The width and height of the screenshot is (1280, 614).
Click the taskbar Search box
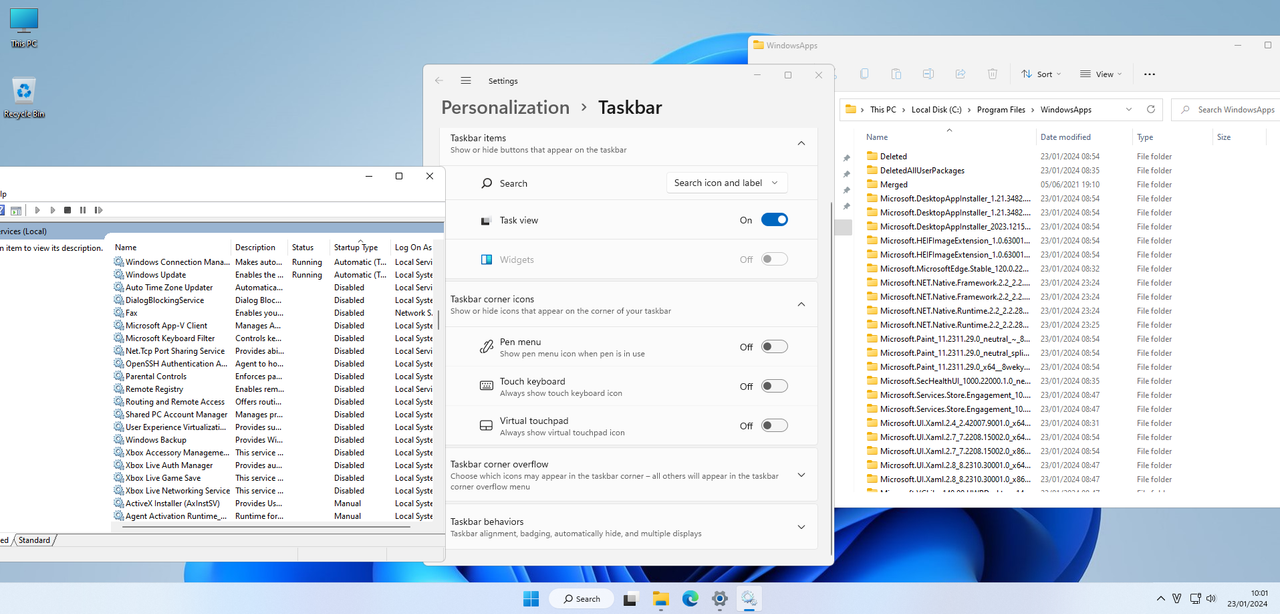tap(581, 599)
